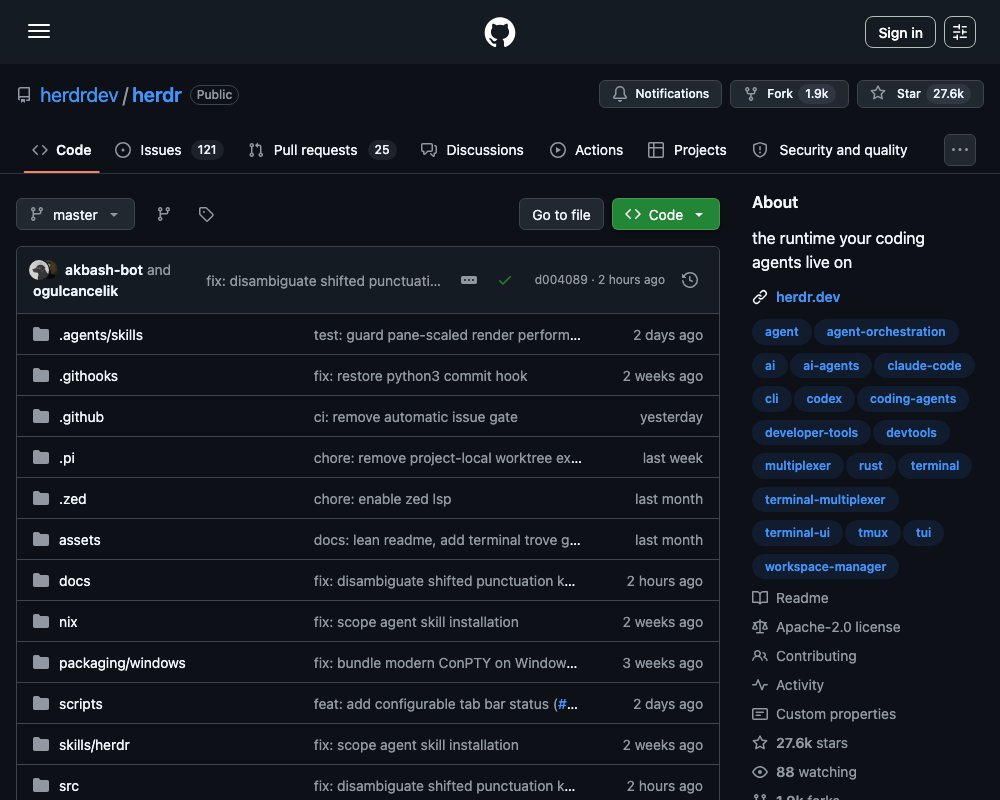The width and height of the screenshot is (1000, 800).
Task: Select the terminal-multiplexer topic tag
Action: click(x=825, y=500)
